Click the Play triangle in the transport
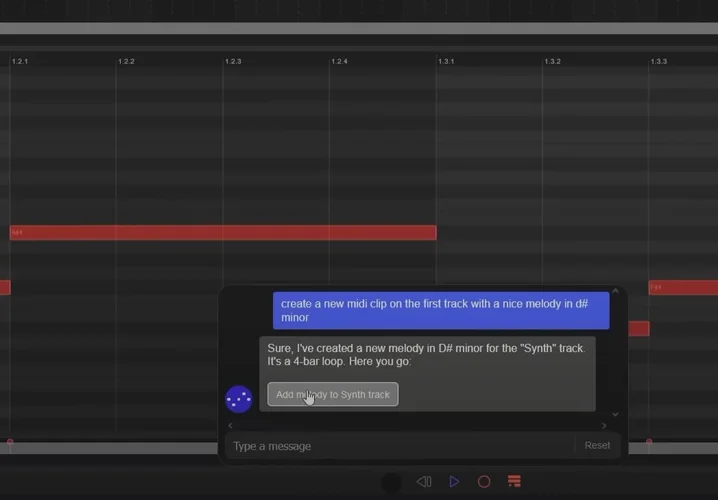Viewport: 718px width, 500px height. pyautogui.click(x=454, y=482)
